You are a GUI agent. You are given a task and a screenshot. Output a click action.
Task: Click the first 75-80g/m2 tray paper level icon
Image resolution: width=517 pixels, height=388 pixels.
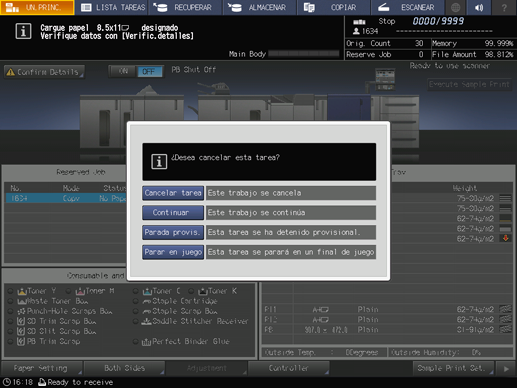tap(505, 198)
